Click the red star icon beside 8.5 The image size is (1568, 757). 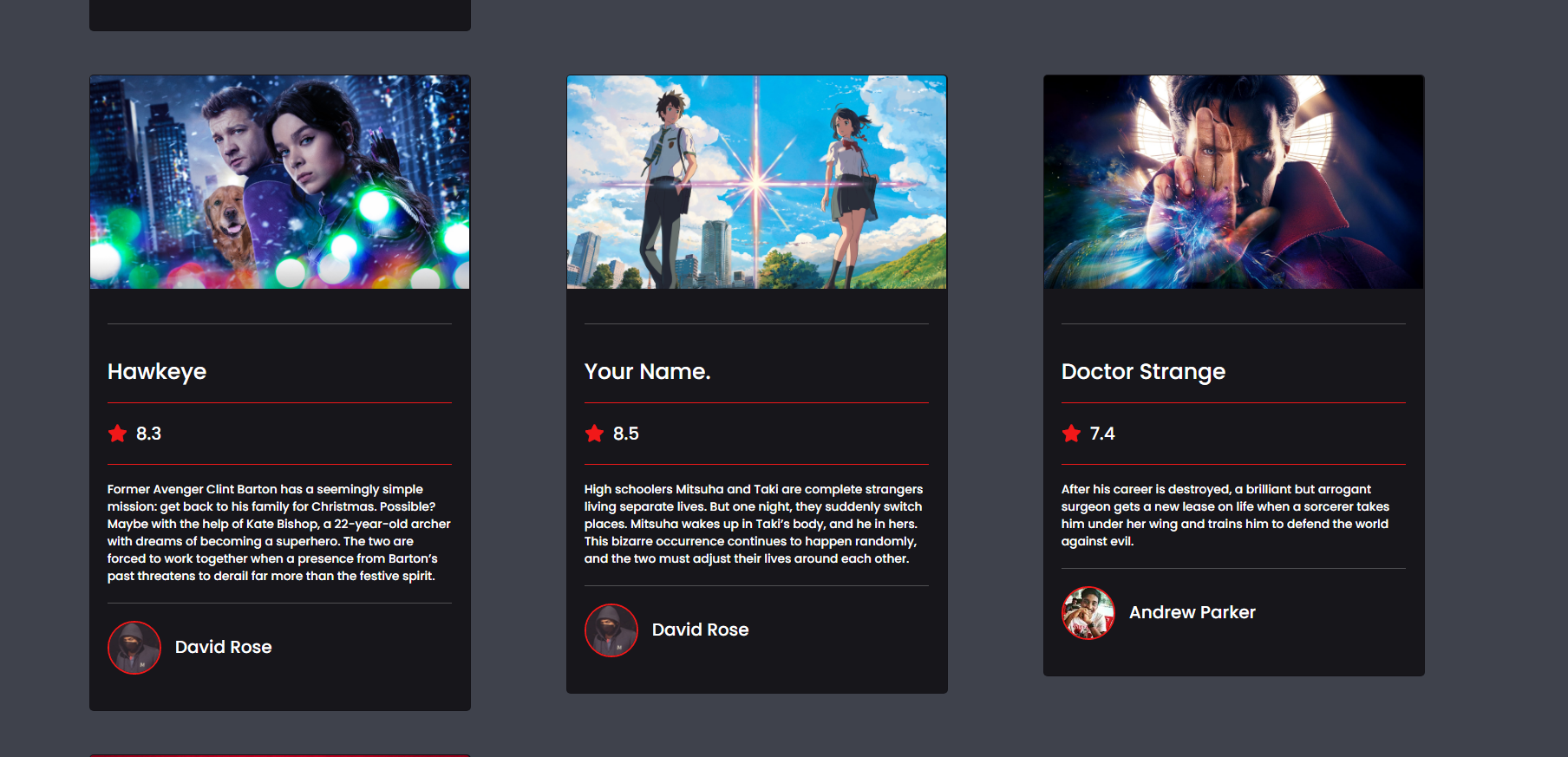[594, 434]
